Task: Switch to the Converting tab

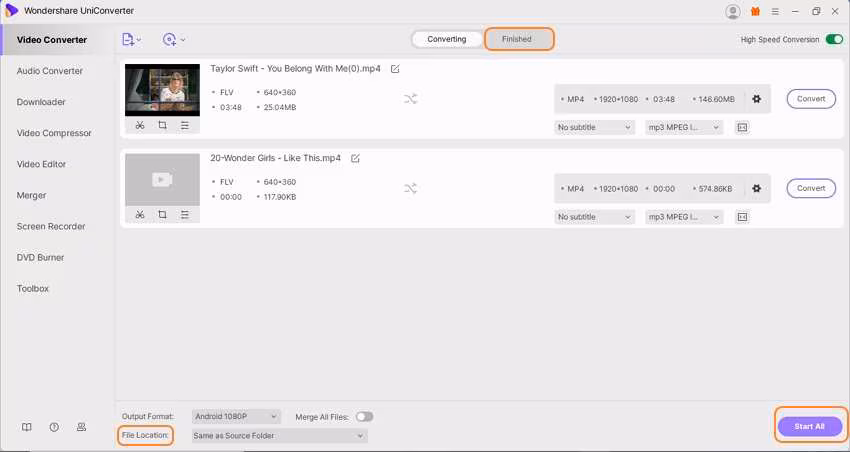Action: [x=447, y=39]
